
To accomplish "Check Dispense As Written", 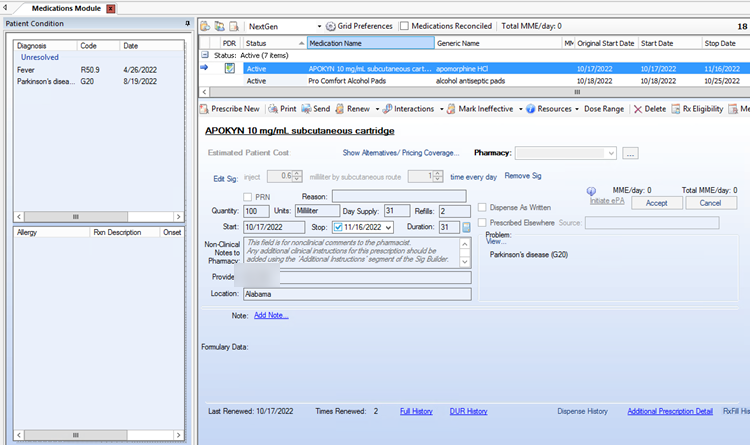I will [x=482, y=207].
